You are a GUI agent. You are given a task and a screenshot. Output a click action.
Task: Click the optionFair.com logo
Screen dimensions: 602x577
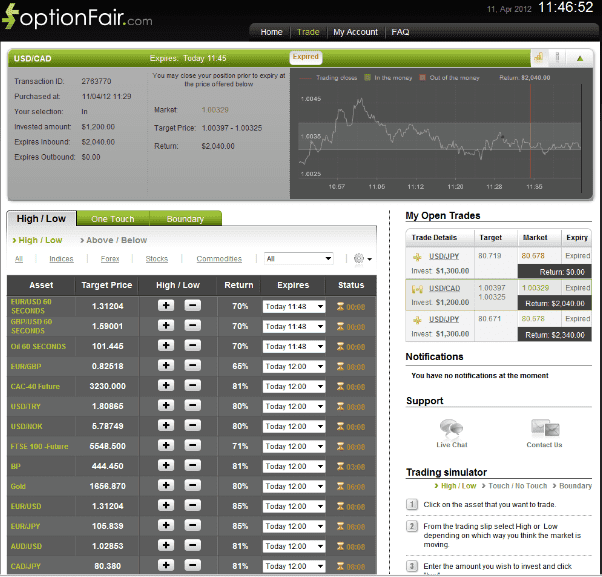(x=78, y=17)
